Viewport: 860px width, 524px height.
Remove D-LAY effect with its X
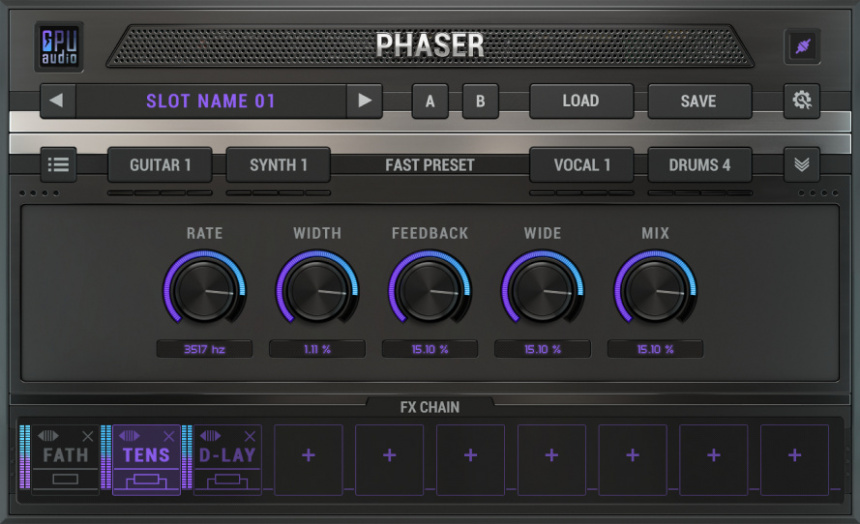[250, 436]
